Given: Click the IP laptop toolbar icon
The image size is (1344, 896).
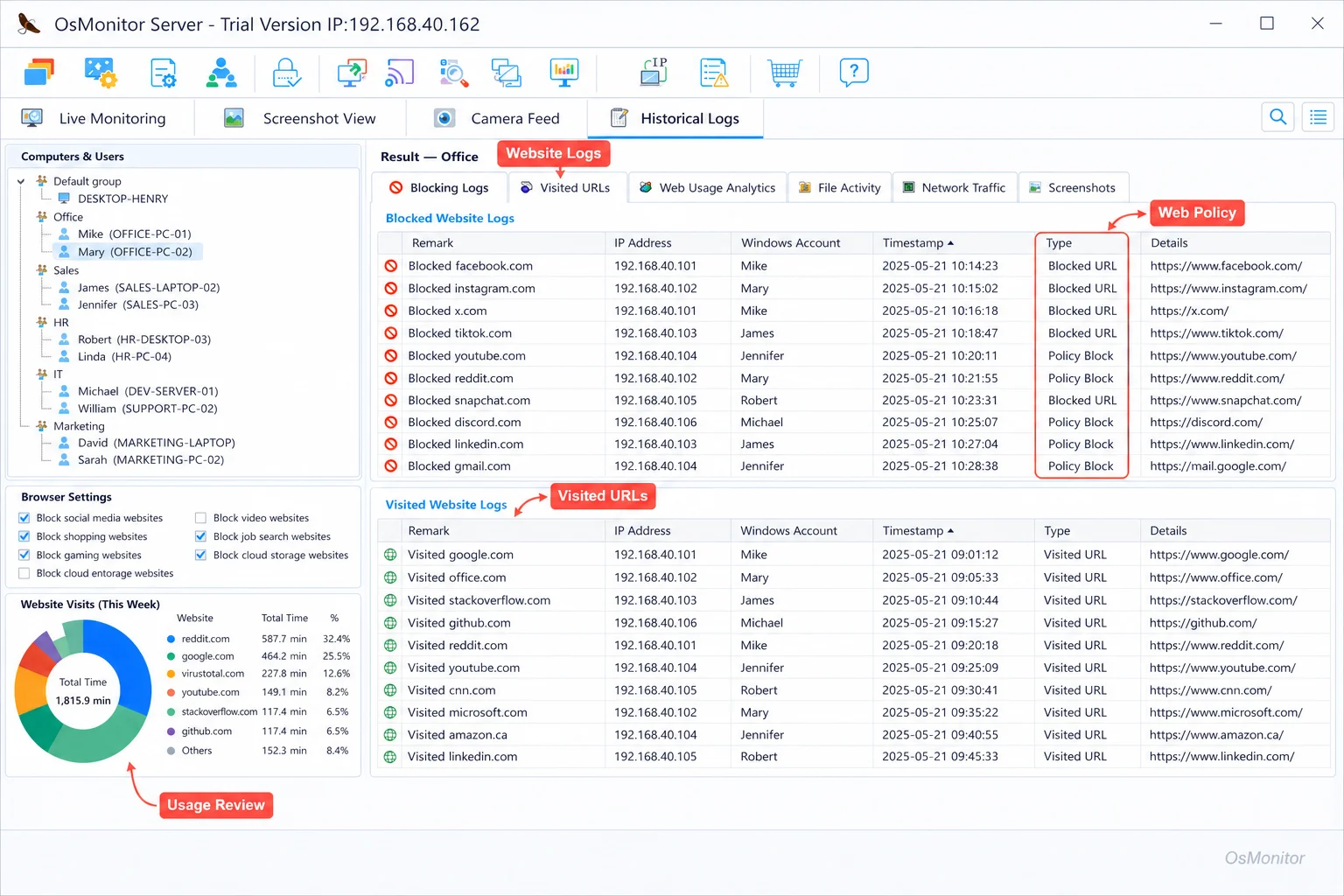Looking at the screenshot, I should pos(654,72).
